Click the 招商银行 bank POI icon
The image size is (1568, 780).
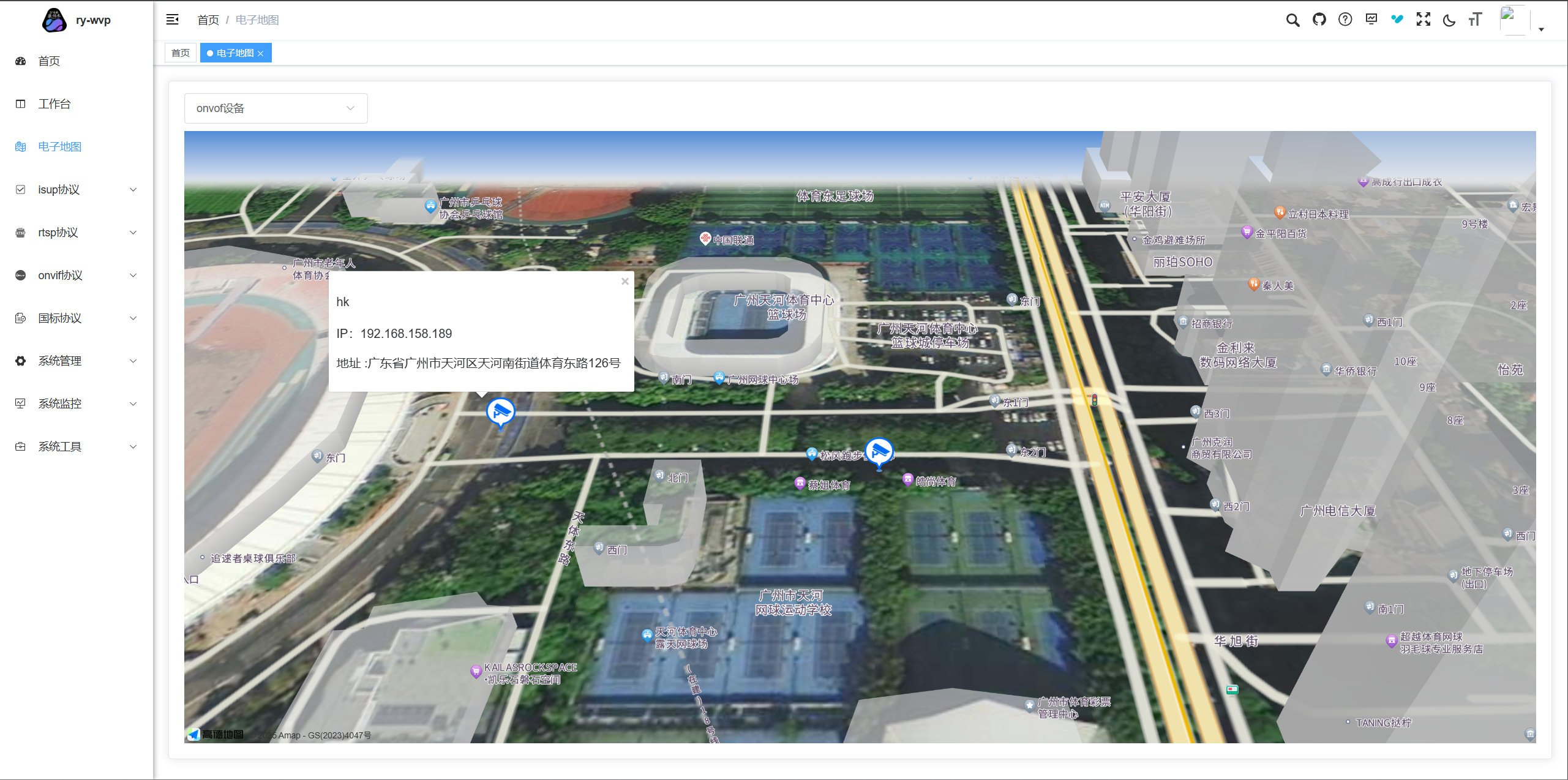1183,321
